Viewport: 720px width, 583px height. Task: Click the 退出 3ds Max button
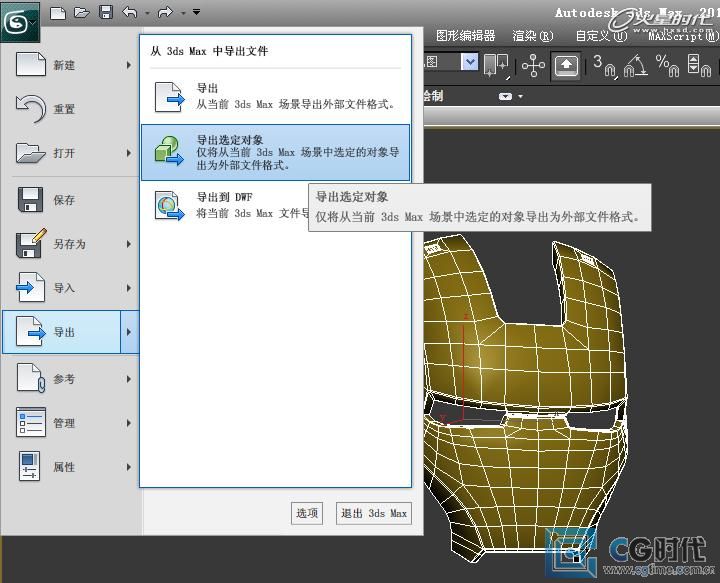[x=374, y=513]
